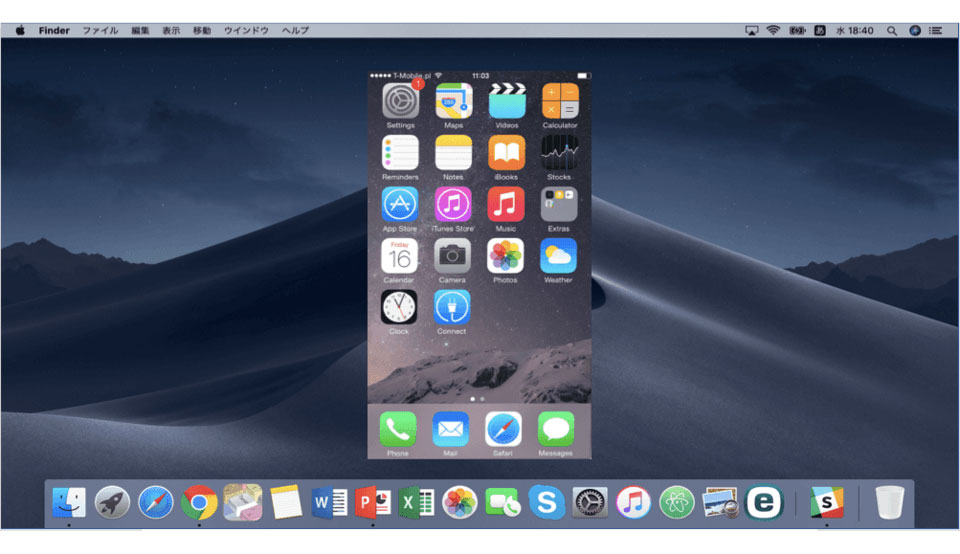The height and width of the screenshot is (554, 960).
Task: Open yellow Notes pad in Mac Dock
Action: point(286,503)
